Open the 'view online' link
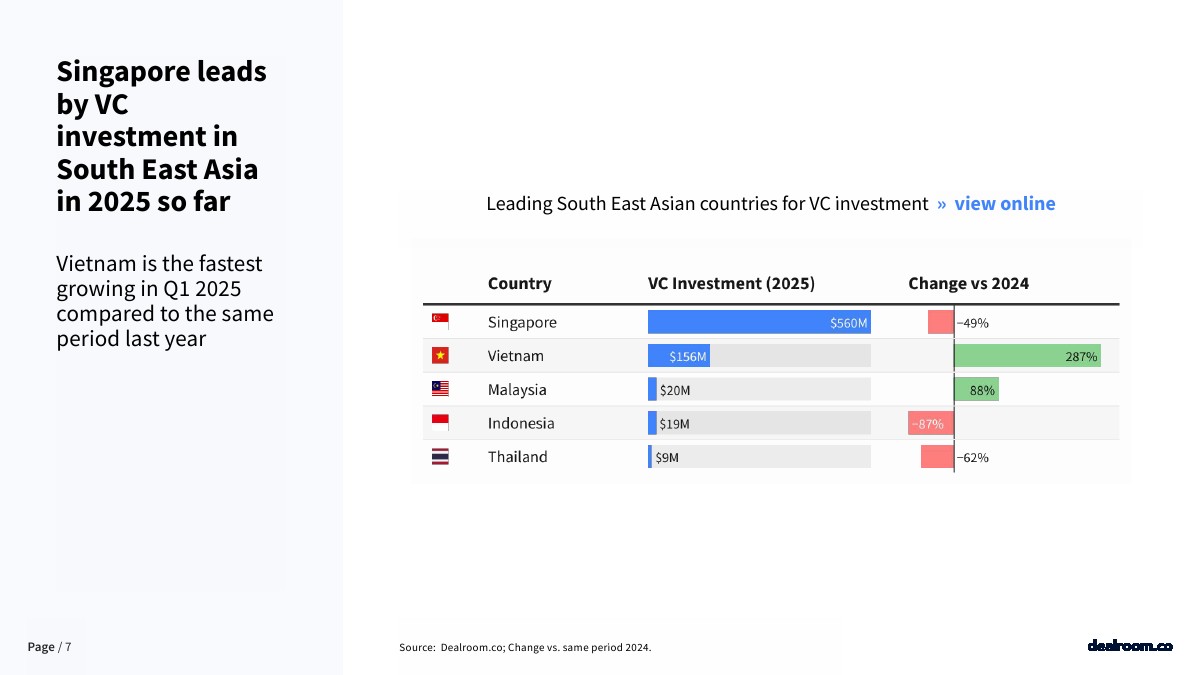 pyautogui.click(x=1005, y=203)
